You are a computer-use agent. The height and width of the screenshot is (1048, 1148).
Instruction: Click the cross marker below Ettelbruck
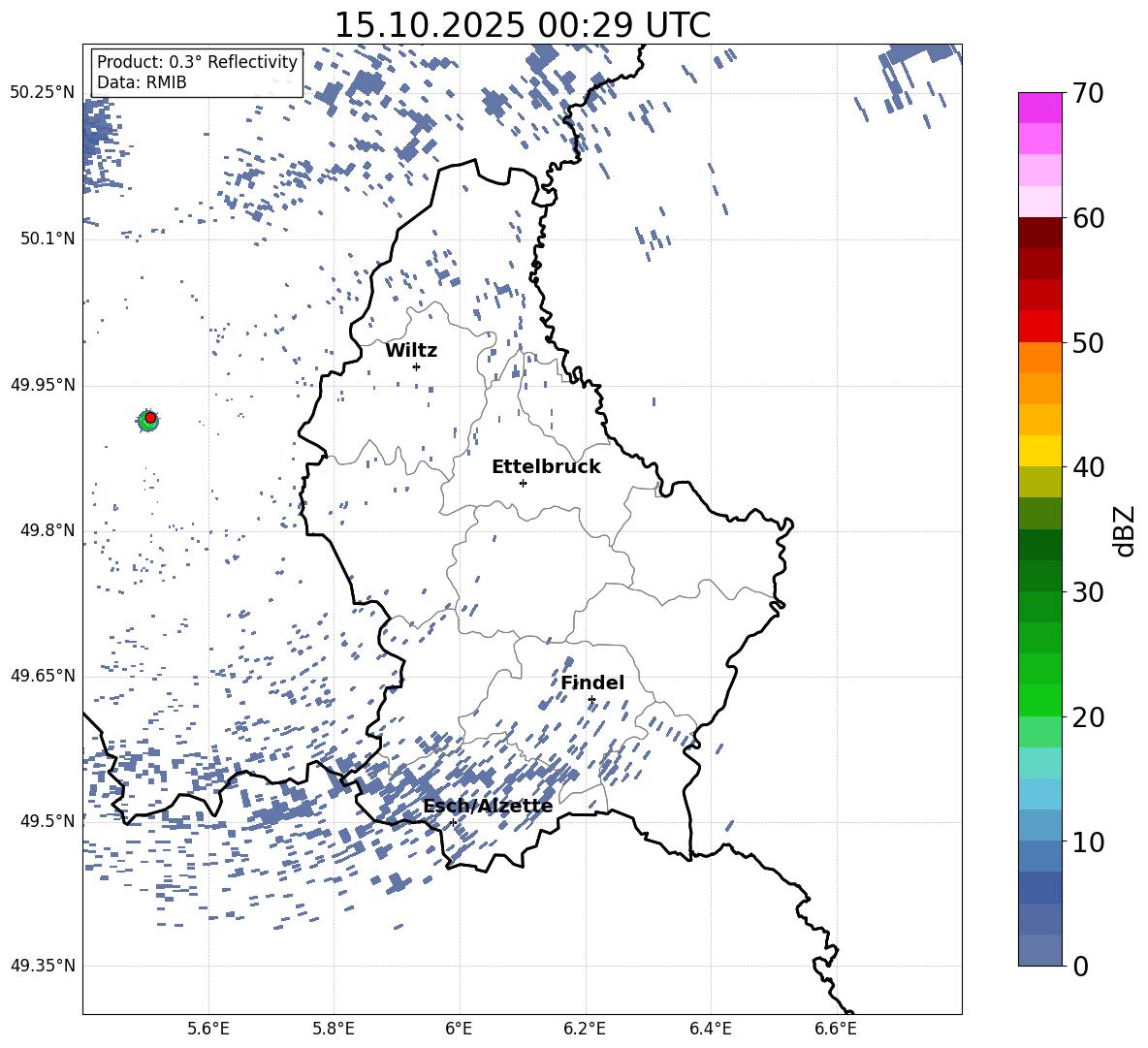point(523,483)
